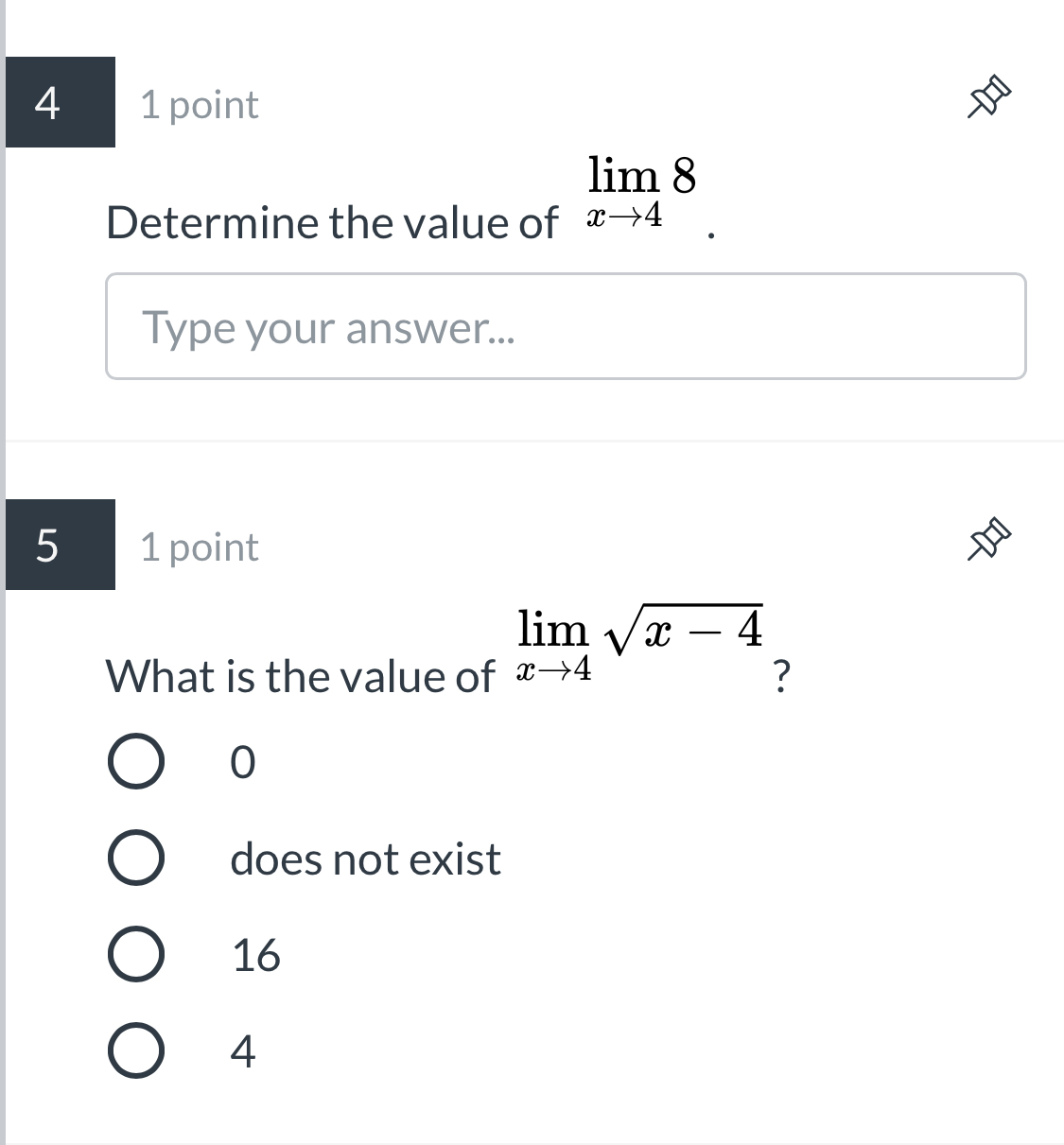Click the square root limit in question 5
The width and height of the screenshot is (1064, 1145).
pyautogui.click(x=638, y=641)
